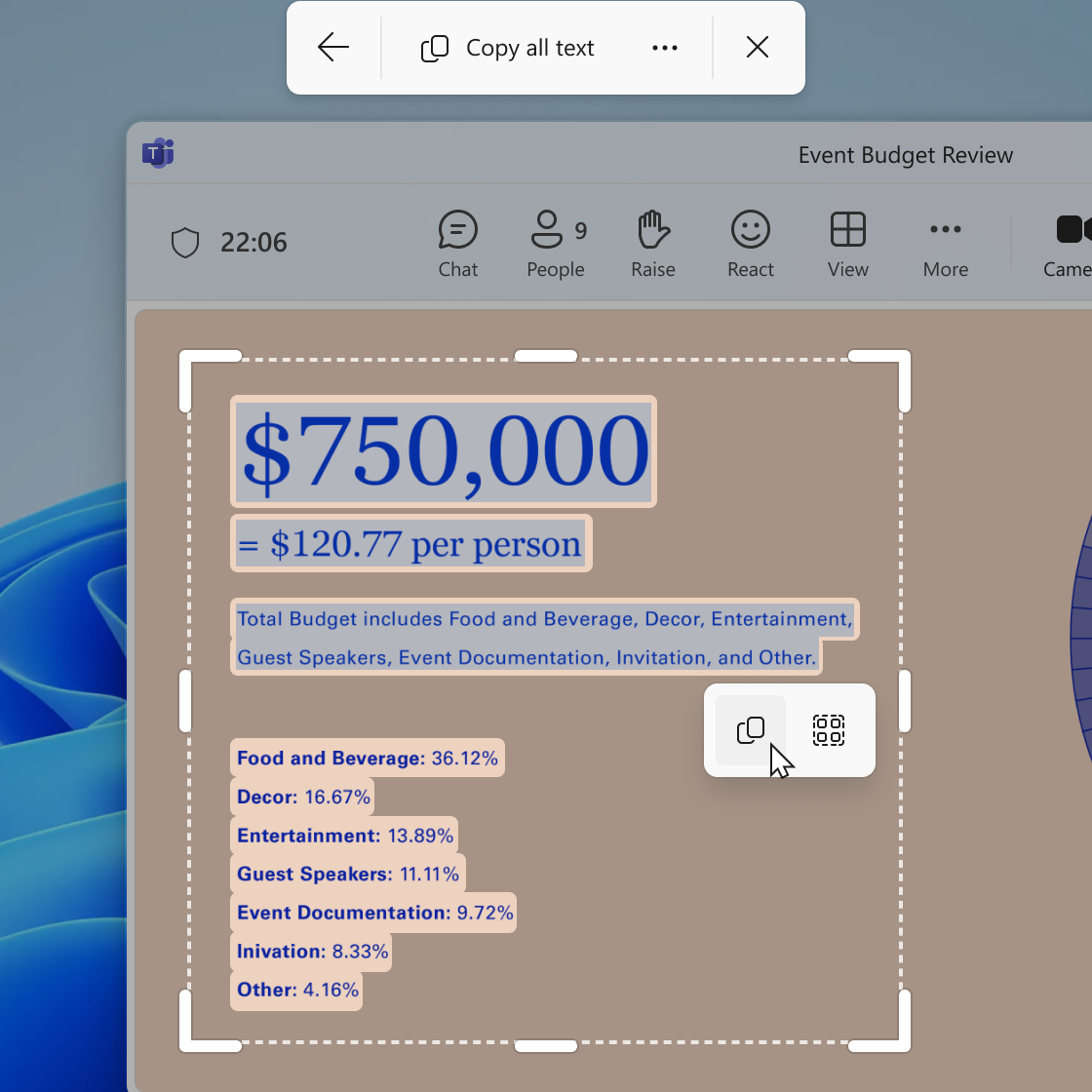This screenshot has width=1092, height=1092.
Task: Click the left-edge middle selection handle
Action: 185,701
